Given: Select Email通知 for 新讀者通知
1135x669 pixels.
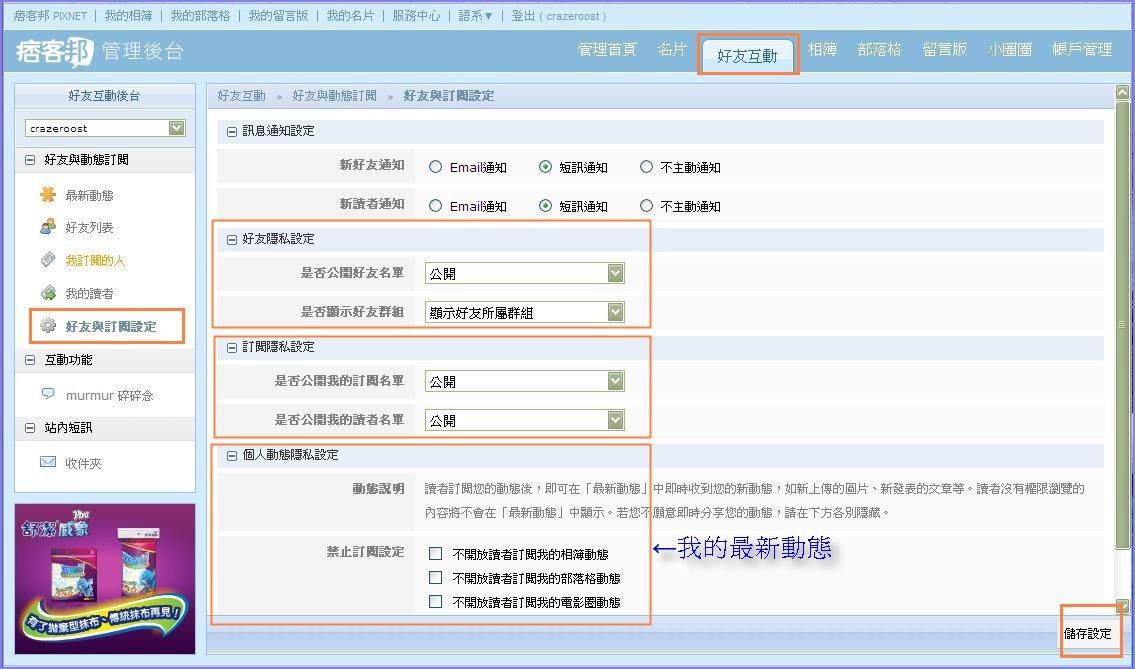Looking at the screenshot, I should click(x=435, y=206).
